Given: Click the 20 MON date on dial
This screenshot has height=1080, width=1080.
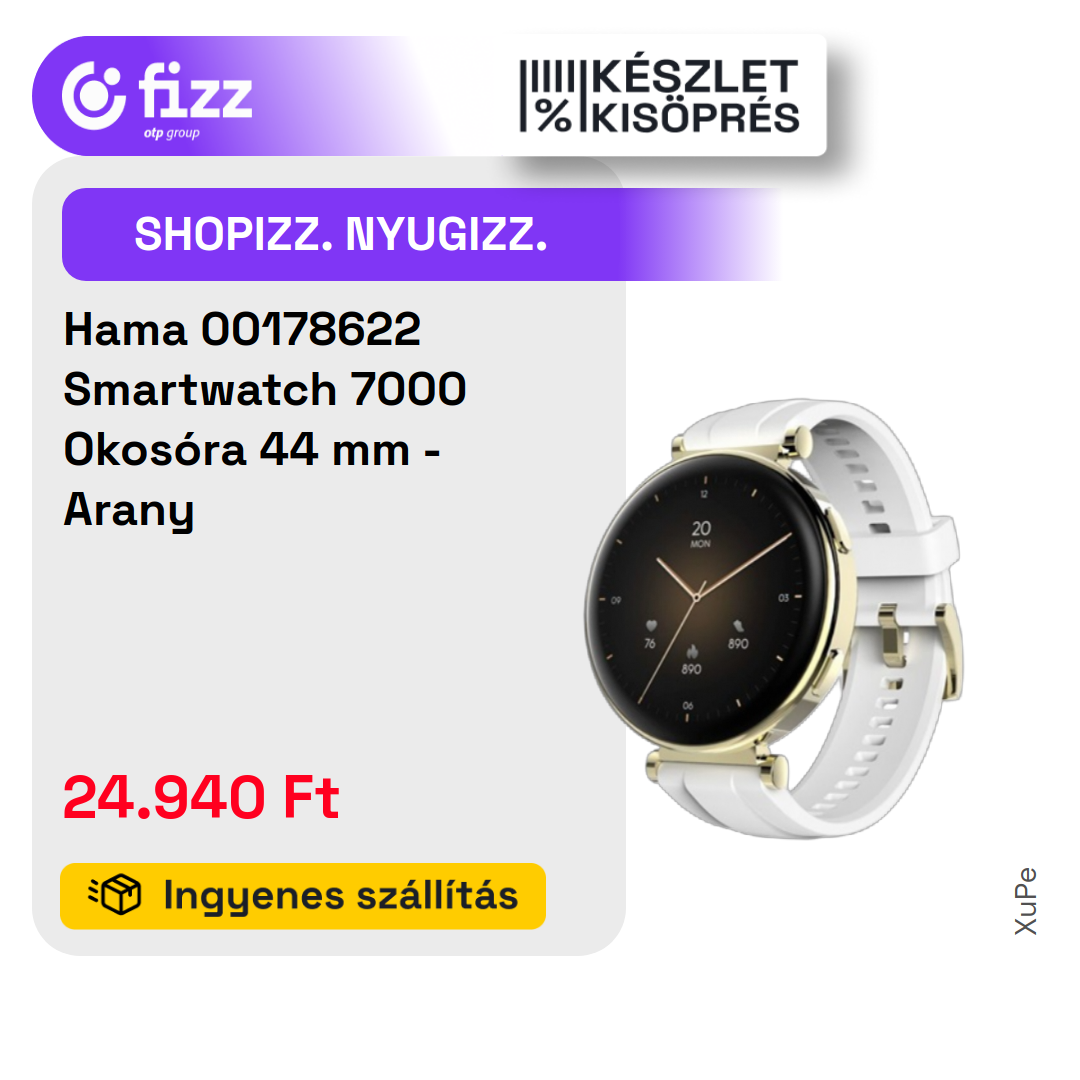Looking at the screenshot, I should [700, 533].
